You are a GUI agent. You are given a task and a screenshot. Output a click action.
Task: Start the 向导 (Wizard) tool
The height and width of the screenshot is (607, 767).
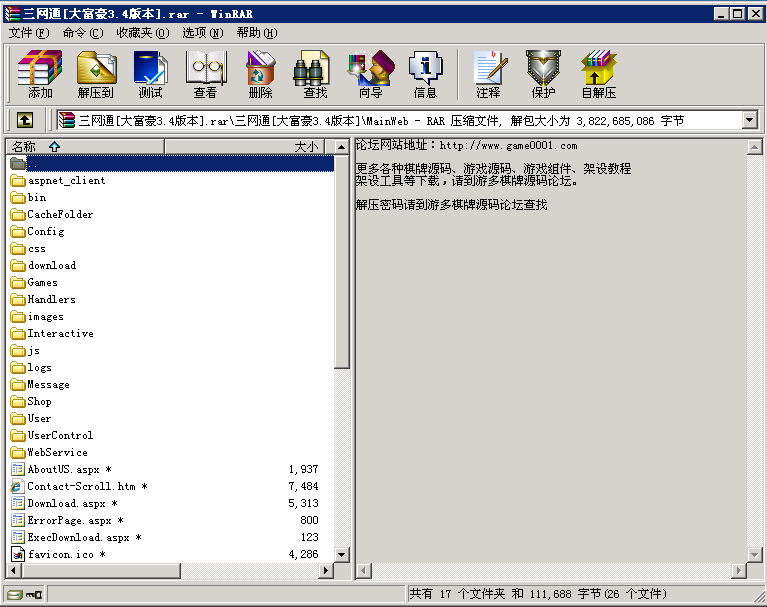(370, 74)
